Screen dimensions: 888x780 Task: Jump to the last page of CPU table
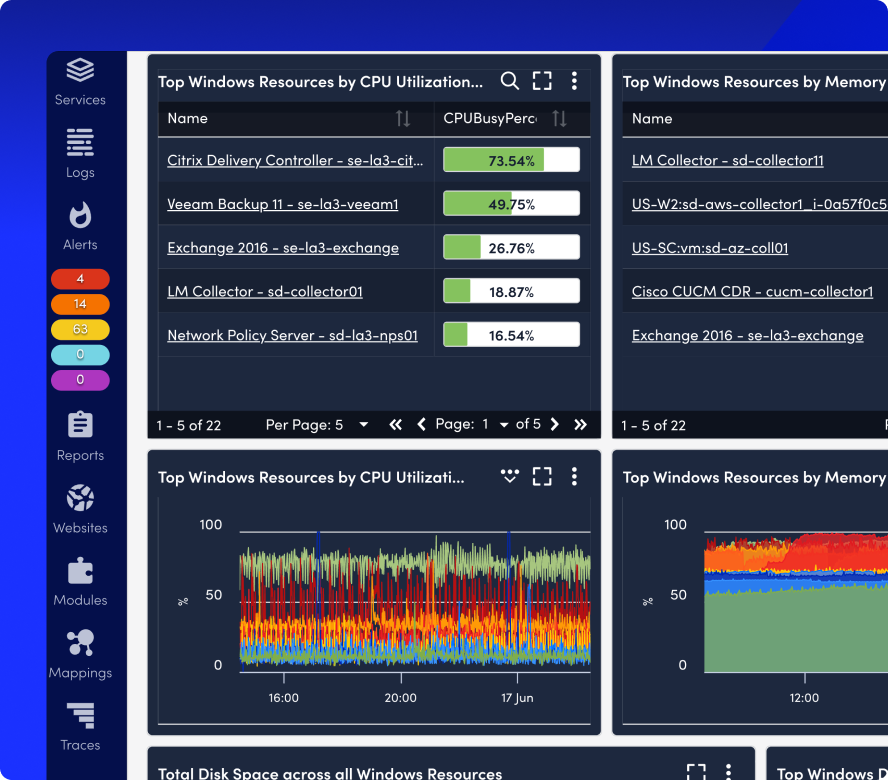coord(580,424)
